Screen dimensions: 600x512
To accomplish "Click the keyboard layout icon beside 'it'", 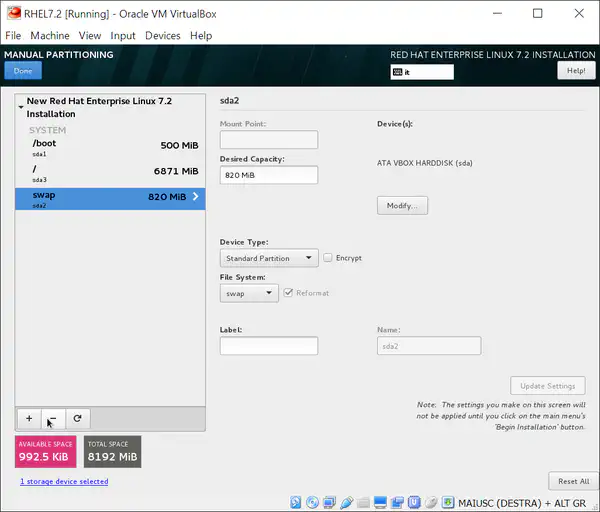I will point(398,72).
